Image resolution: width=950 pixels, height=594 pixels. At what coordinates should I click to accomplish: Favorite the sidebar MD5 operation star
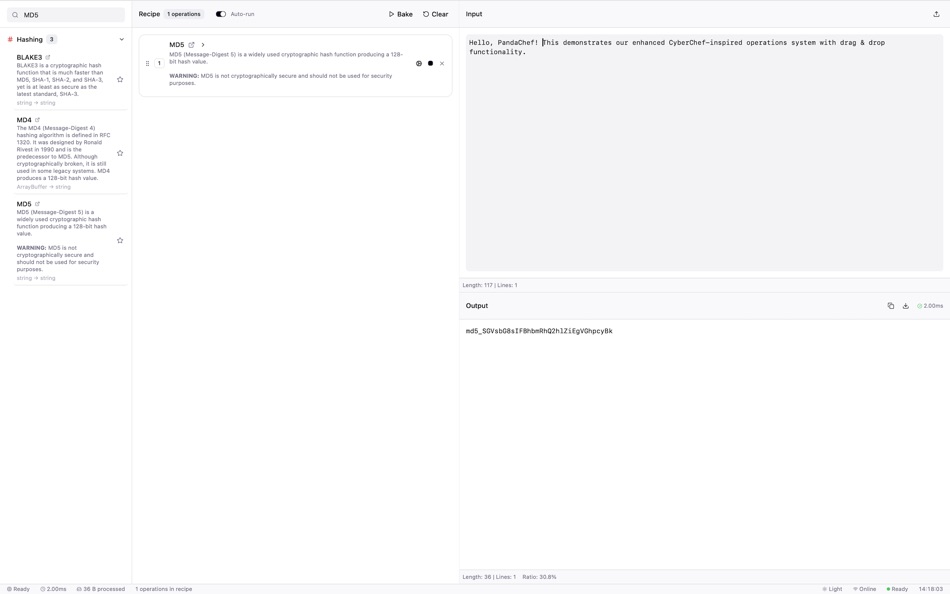(x=120, y=241)
